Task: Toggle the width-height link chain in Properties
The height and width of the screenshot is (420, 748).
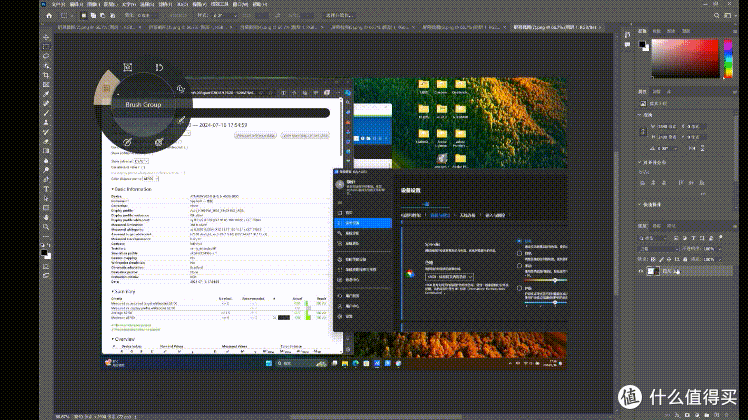Action: coord(643,132)
